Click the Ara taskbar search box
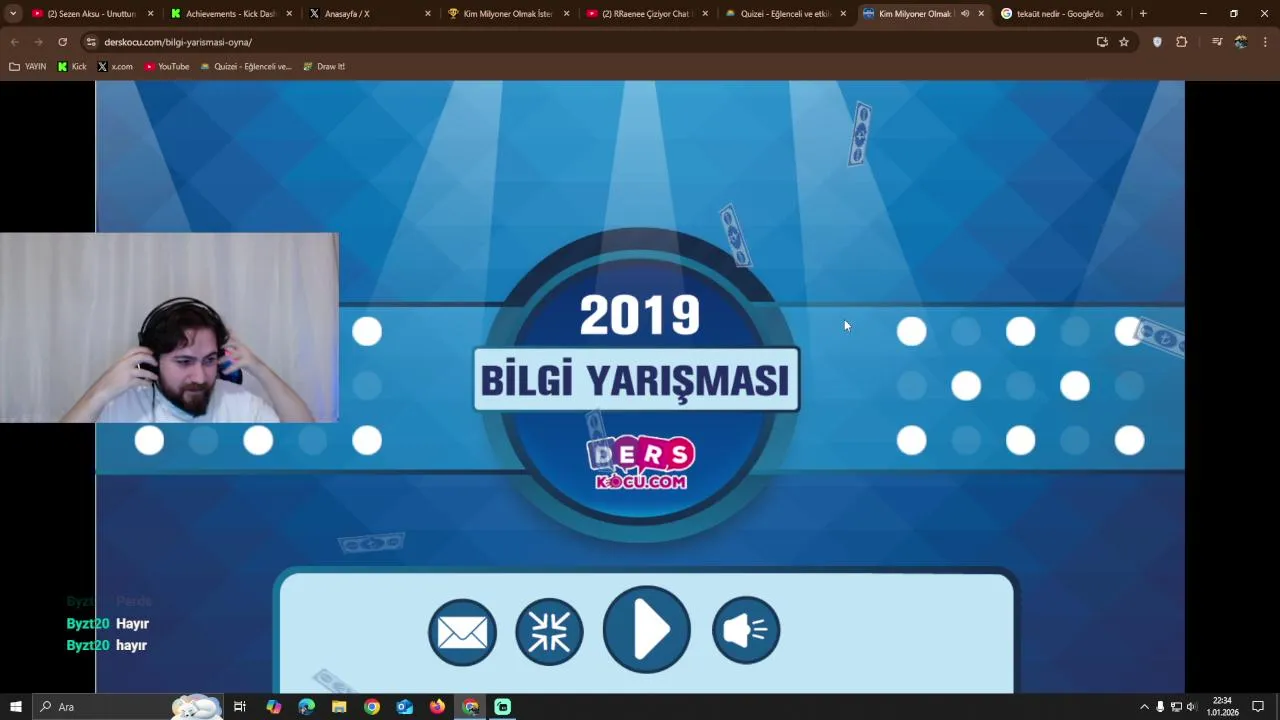Image resolution: width=1280 pixels, height=720 pixels. [x=128, y=707]
